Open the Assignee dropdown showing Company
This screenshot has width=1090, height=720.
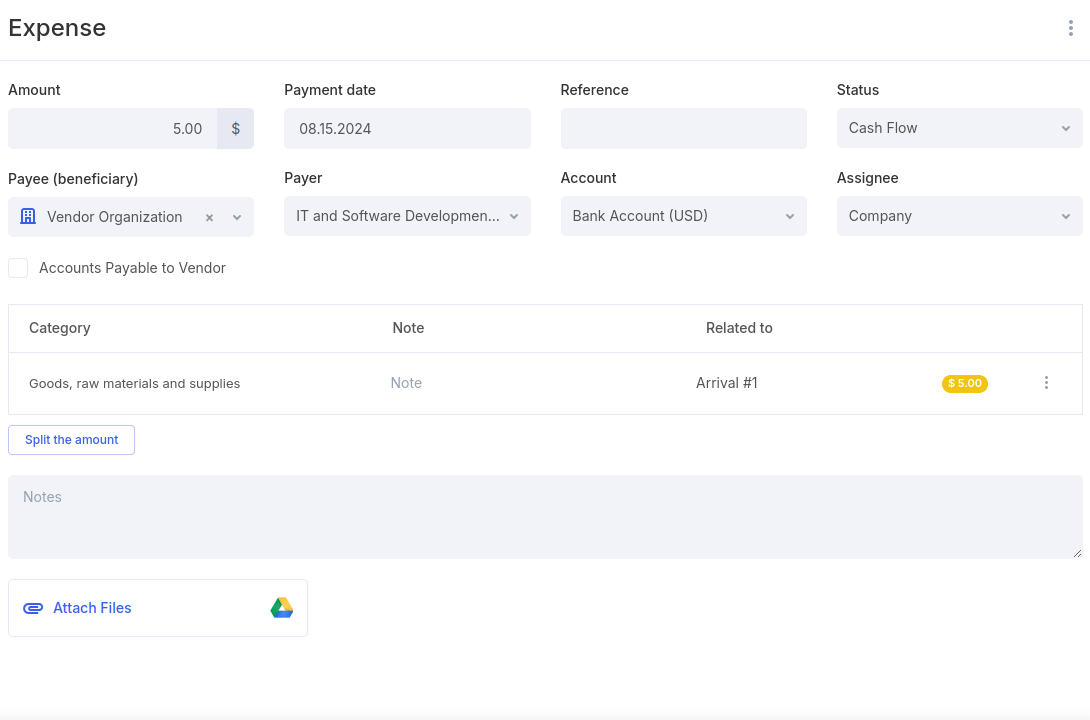(x=959, y=216)
